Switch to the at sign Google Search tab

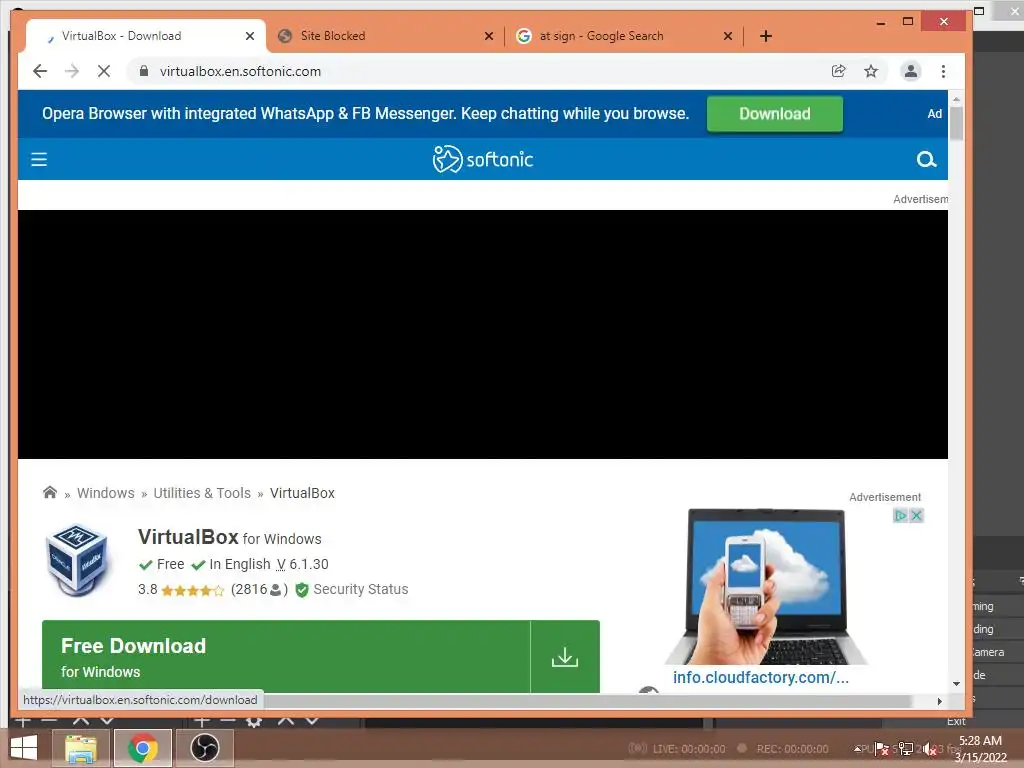click(x=624, y=36)
